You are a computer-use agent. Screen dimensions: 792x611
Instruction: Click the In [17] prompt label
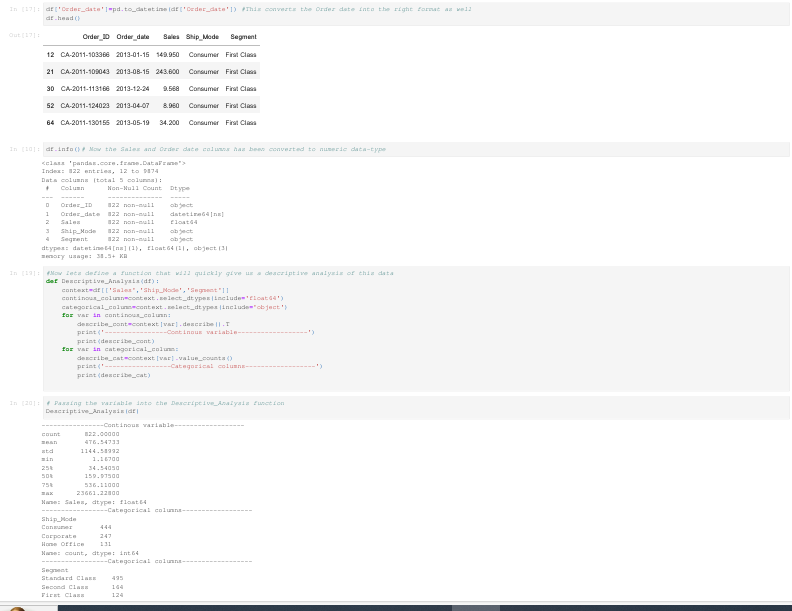(24, 9)
